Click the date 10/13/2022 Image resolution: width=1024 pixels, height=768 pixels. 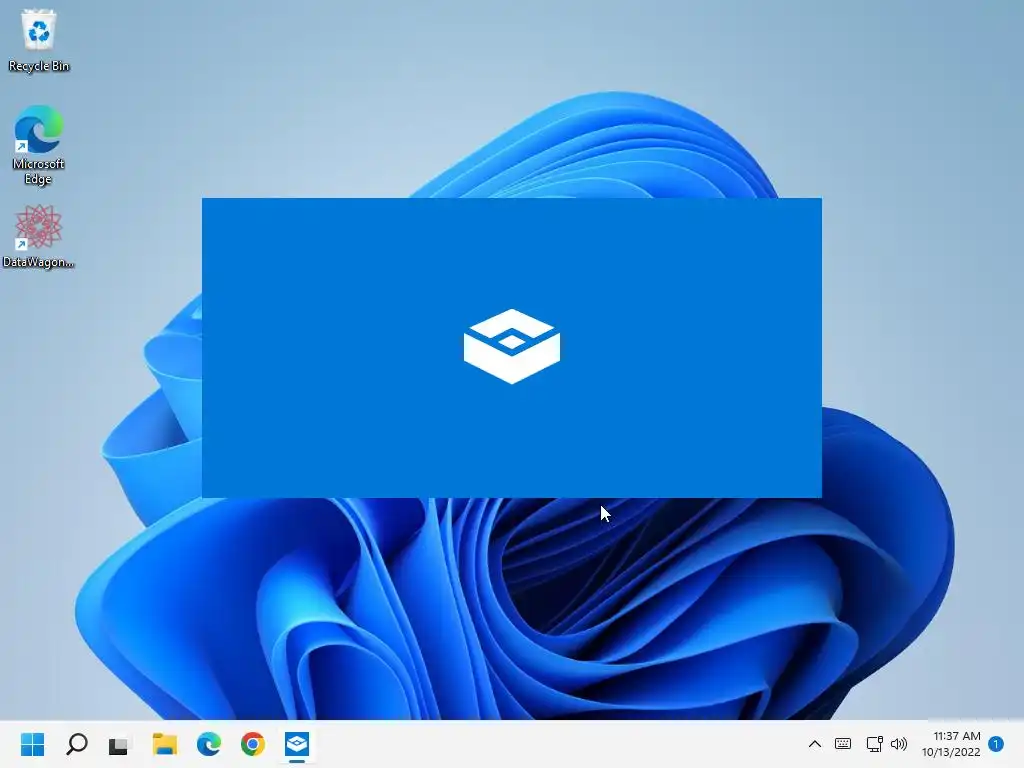pyautogui.click(x=951, y=752)
